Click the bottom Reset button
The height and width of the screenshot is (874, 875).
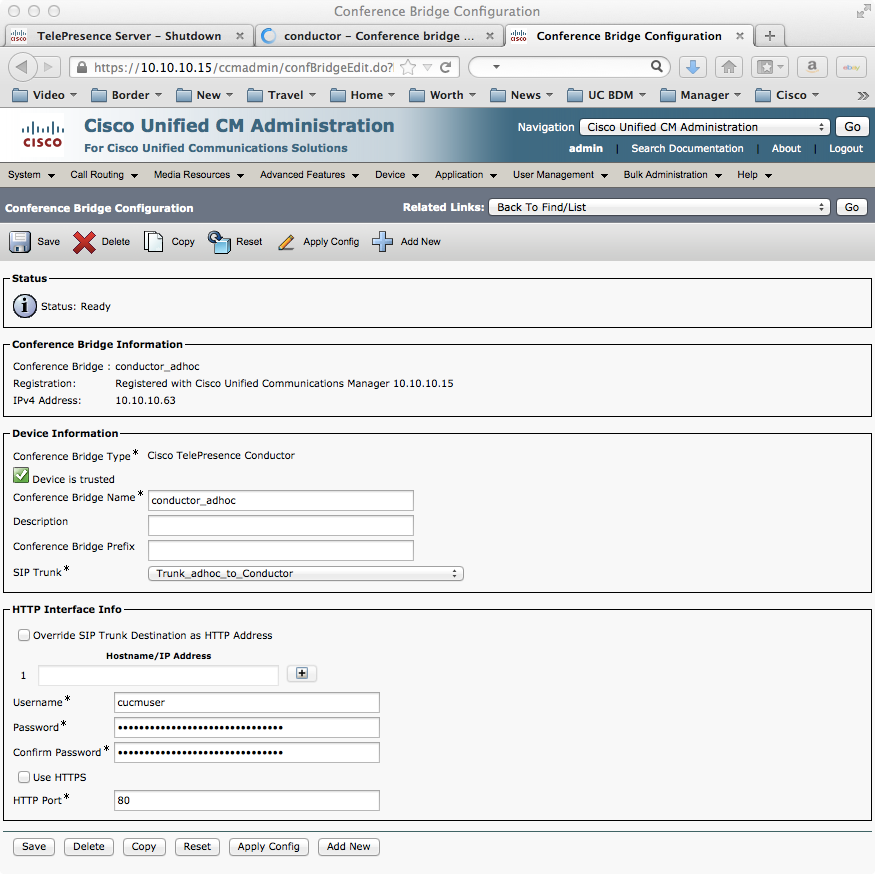(x=197, y=846)
